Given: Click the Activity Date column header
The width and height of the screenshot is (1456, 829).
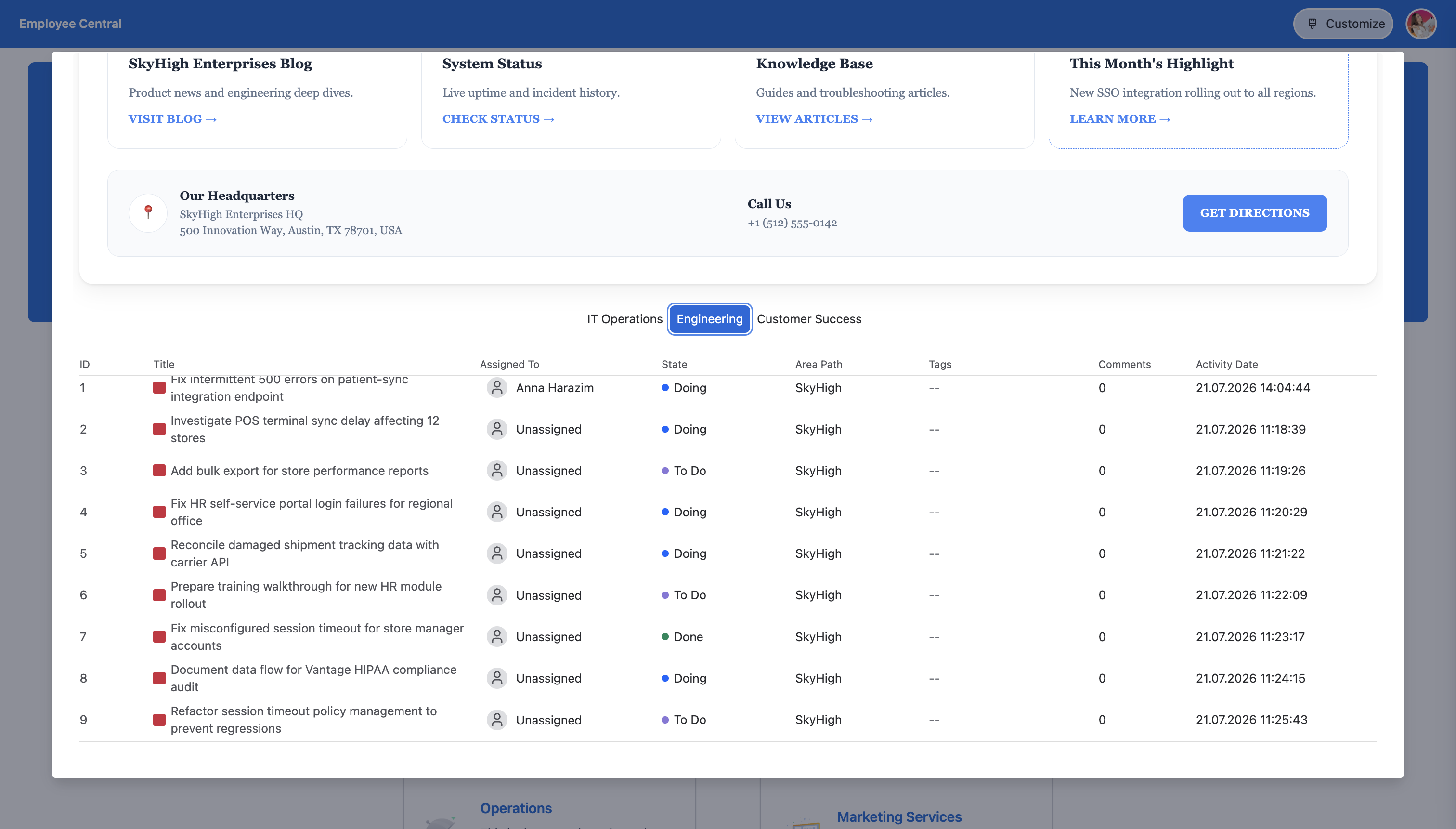Looking at the screenshot, I should [x=1227, y=364].
